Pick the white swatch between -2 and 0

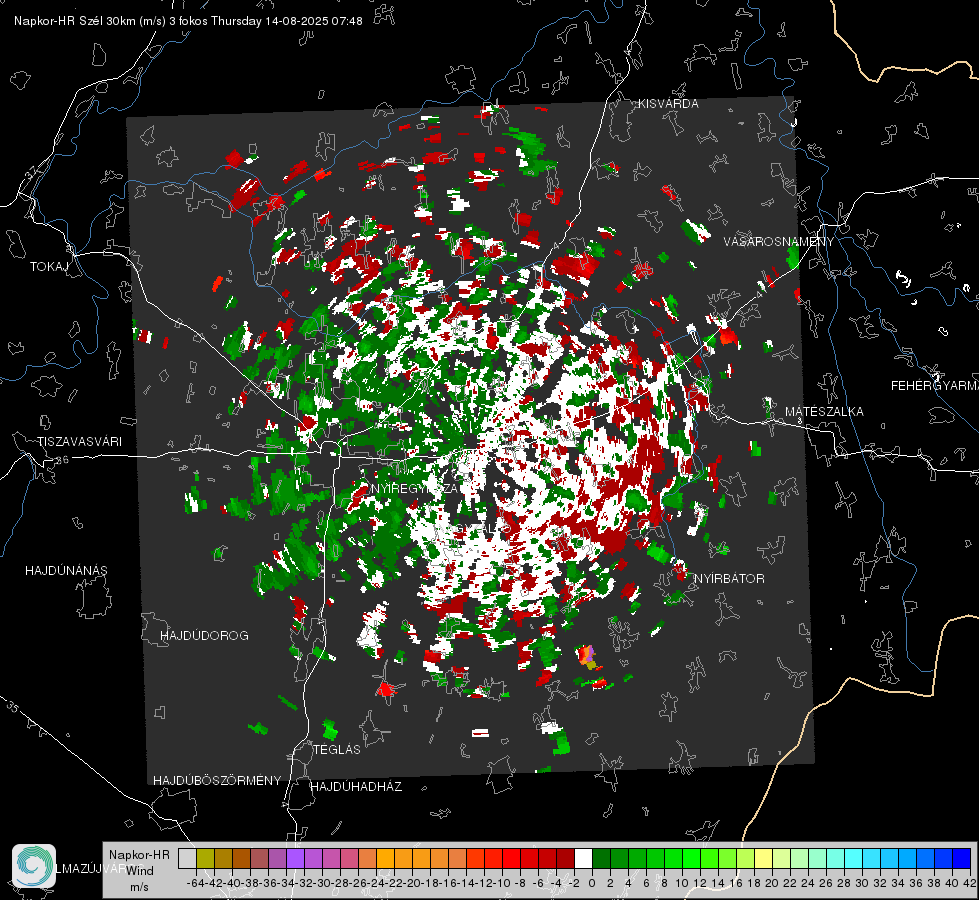pyautogui.click(x=583, y=859)
